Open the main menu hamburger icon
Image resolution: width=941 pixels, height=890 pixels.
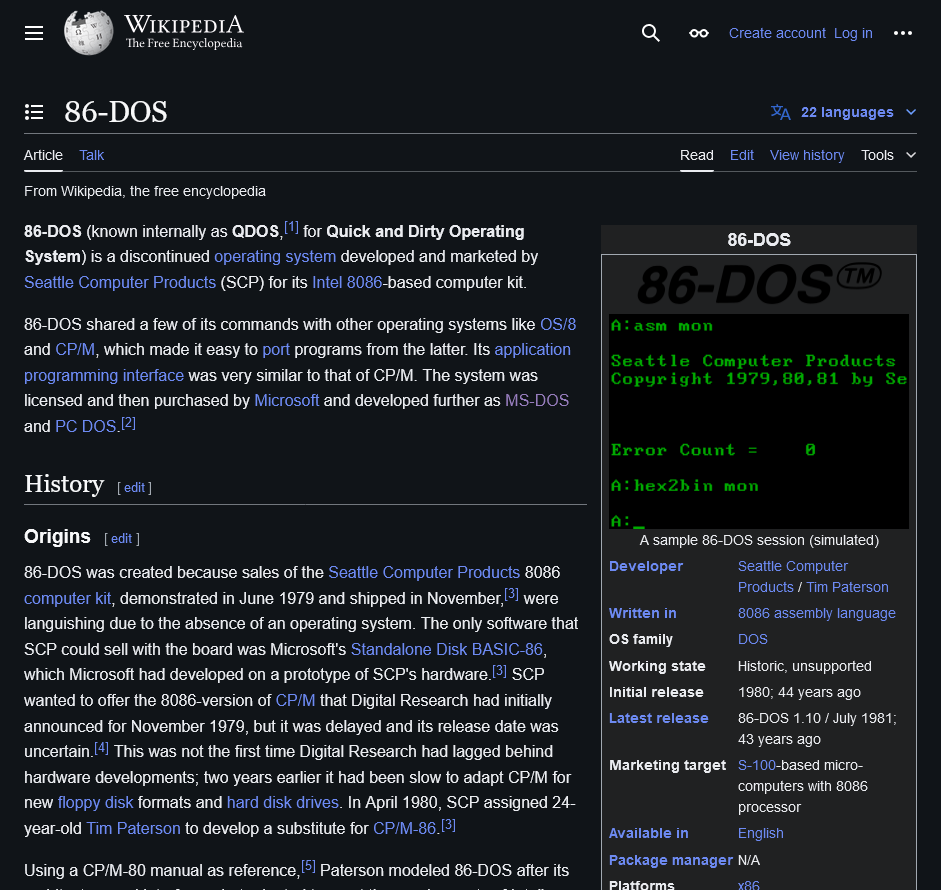[x=34, y=33]
